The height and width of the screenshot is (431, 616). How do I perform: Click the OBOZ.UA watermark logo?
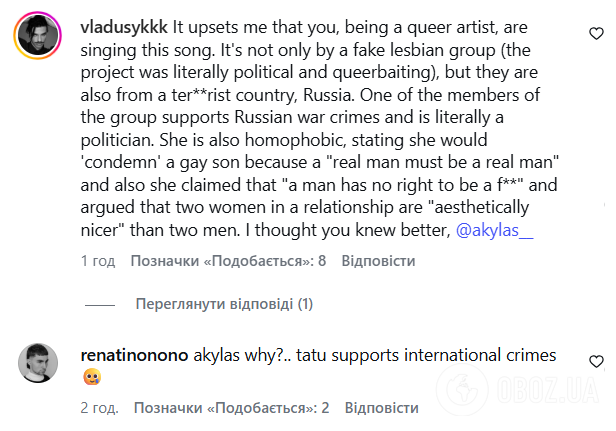(x=519, y=390)
